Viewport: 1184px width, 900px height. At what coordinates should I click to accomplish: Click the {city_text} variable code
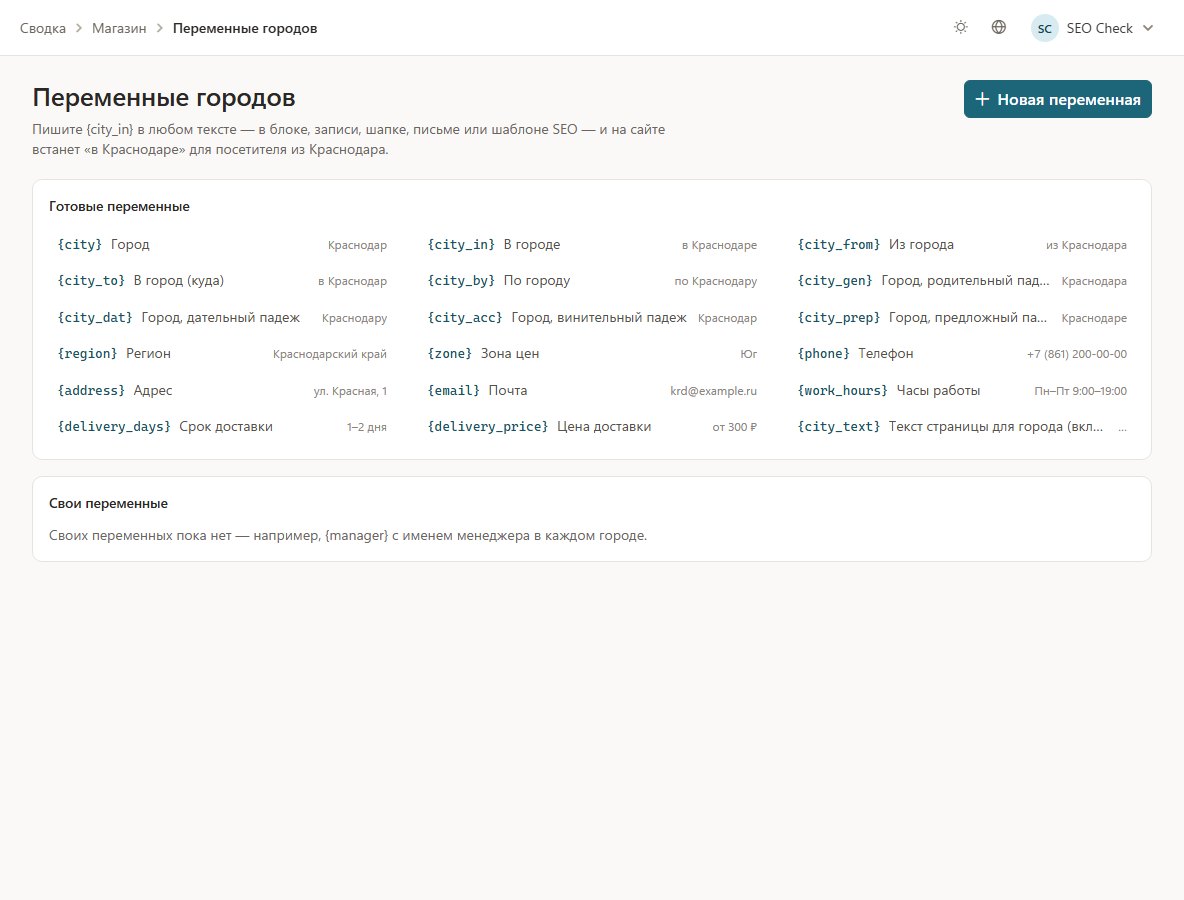(838, 427)
